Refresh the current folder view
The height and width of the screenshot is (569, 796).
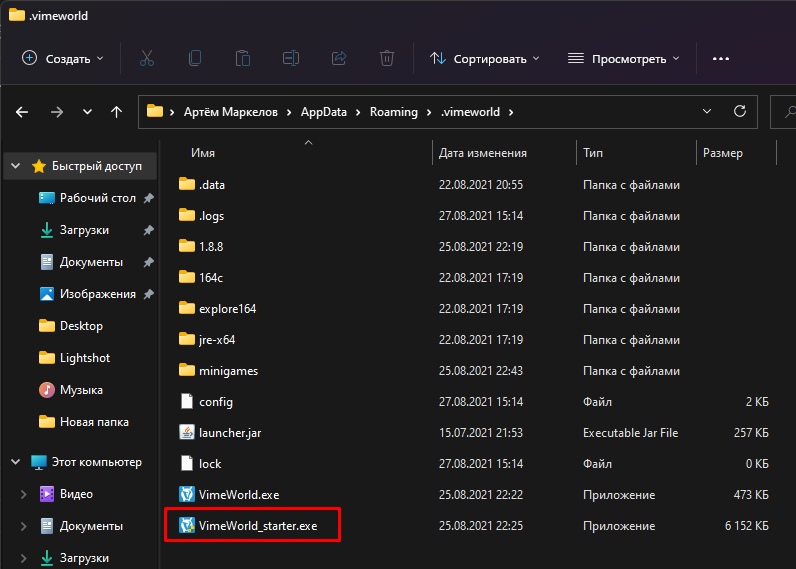point(740,111)
